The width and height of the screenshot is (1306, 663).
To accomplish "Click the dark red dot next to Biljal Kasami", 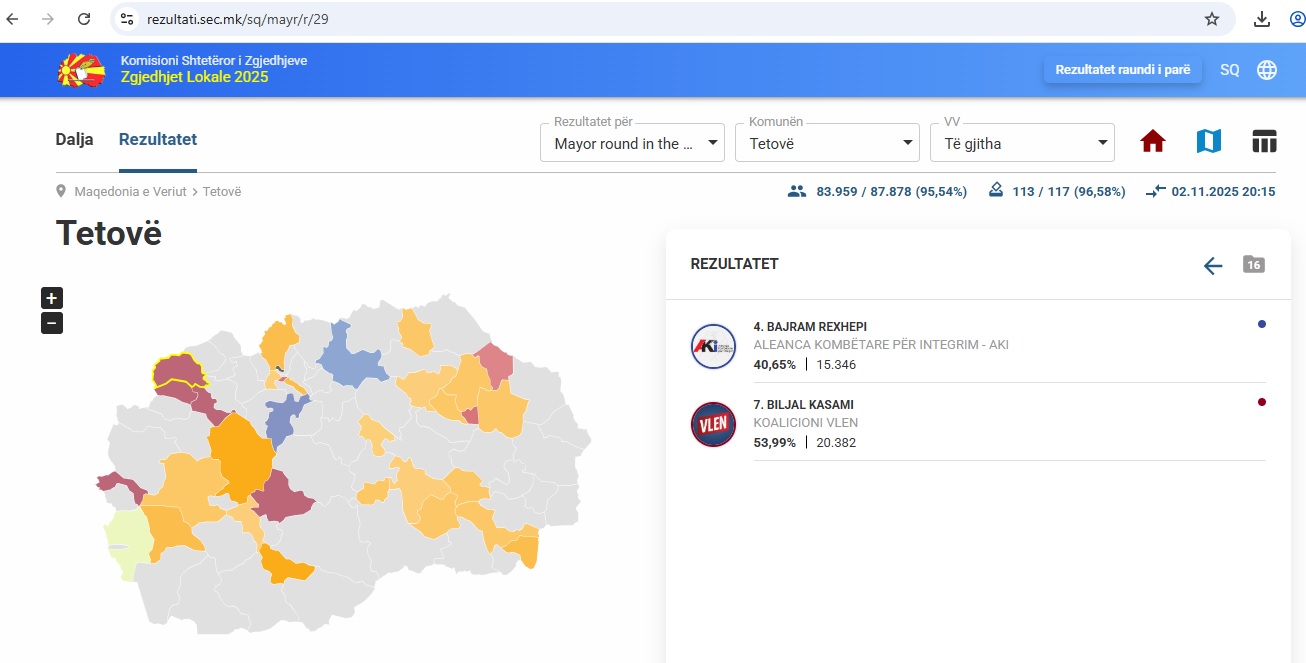I will (x=1261, y=402).
